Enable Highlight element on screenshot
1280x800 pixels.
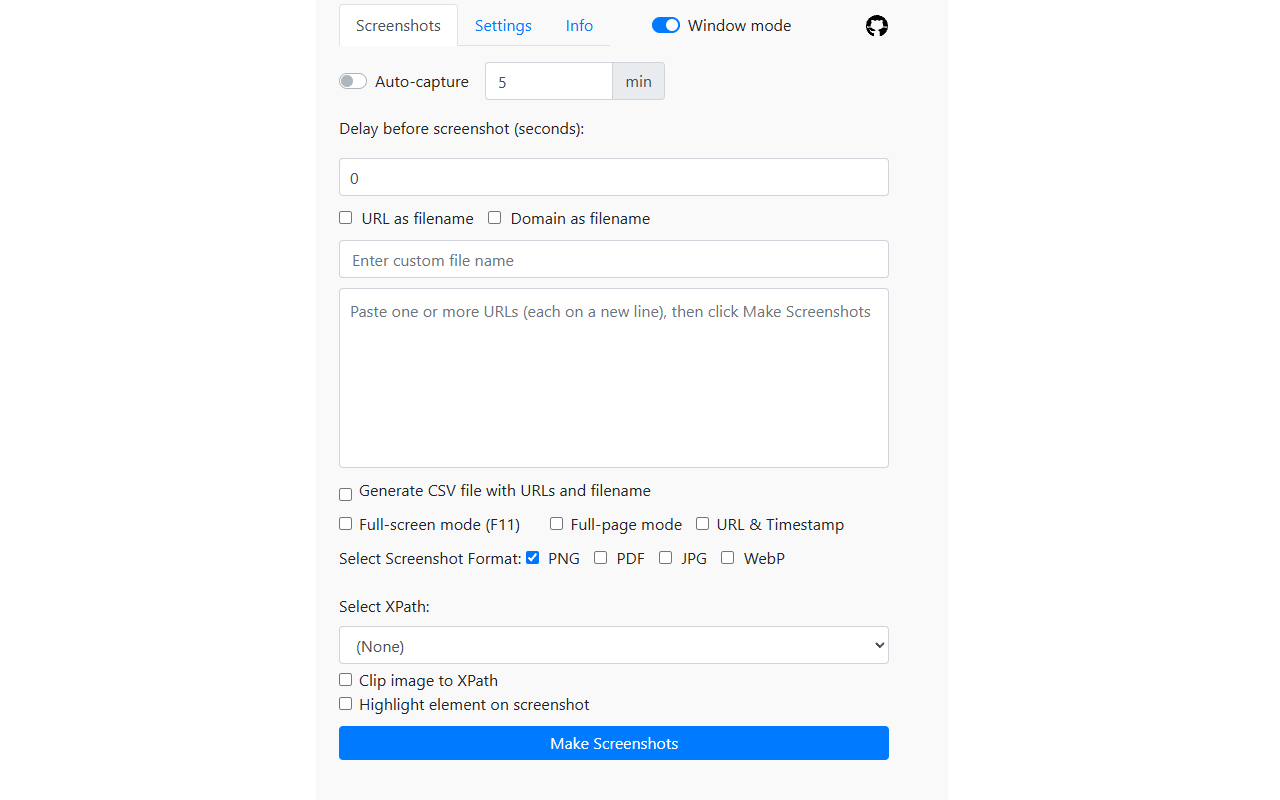click(x=345, y=703)
